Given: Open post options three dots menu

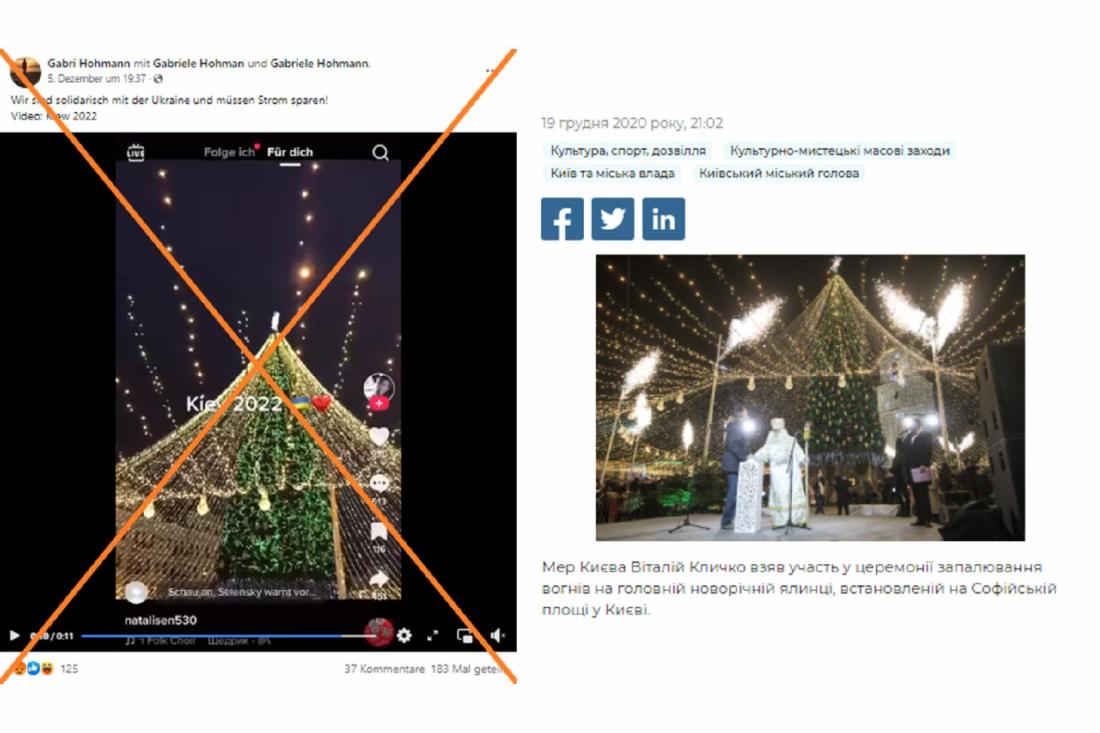Looking at the screenshot, I should tap(490, 70).
